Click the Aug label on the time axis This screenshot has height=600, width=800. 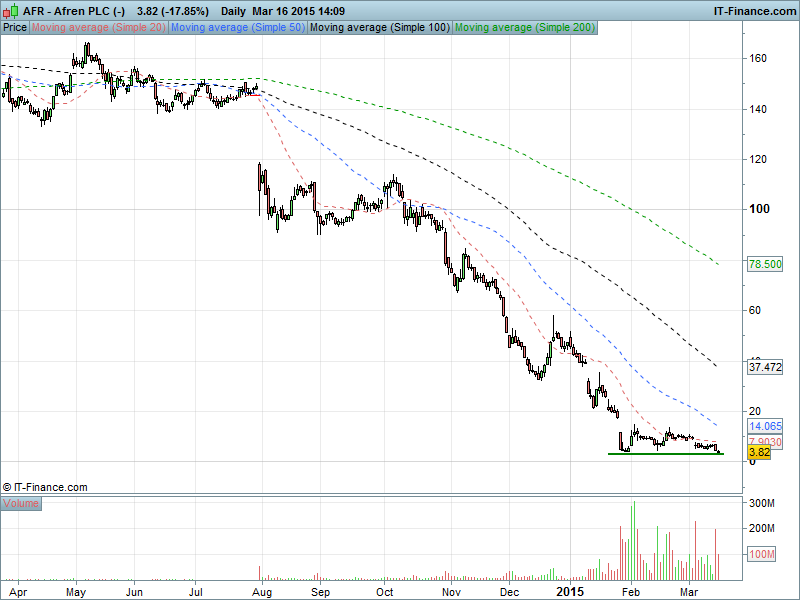pyautogui.click(x=263, y=592)
